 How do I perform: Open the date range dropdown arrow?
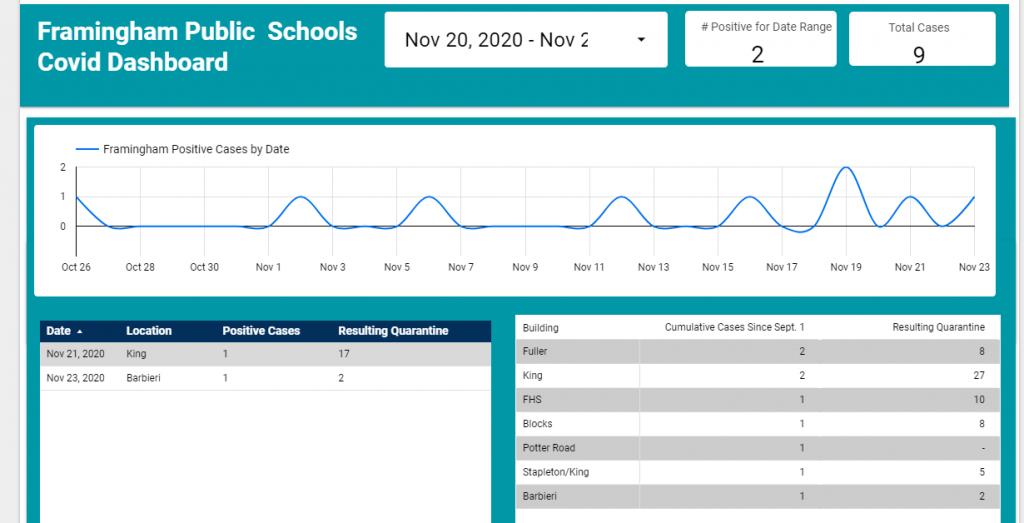[641, 40]
